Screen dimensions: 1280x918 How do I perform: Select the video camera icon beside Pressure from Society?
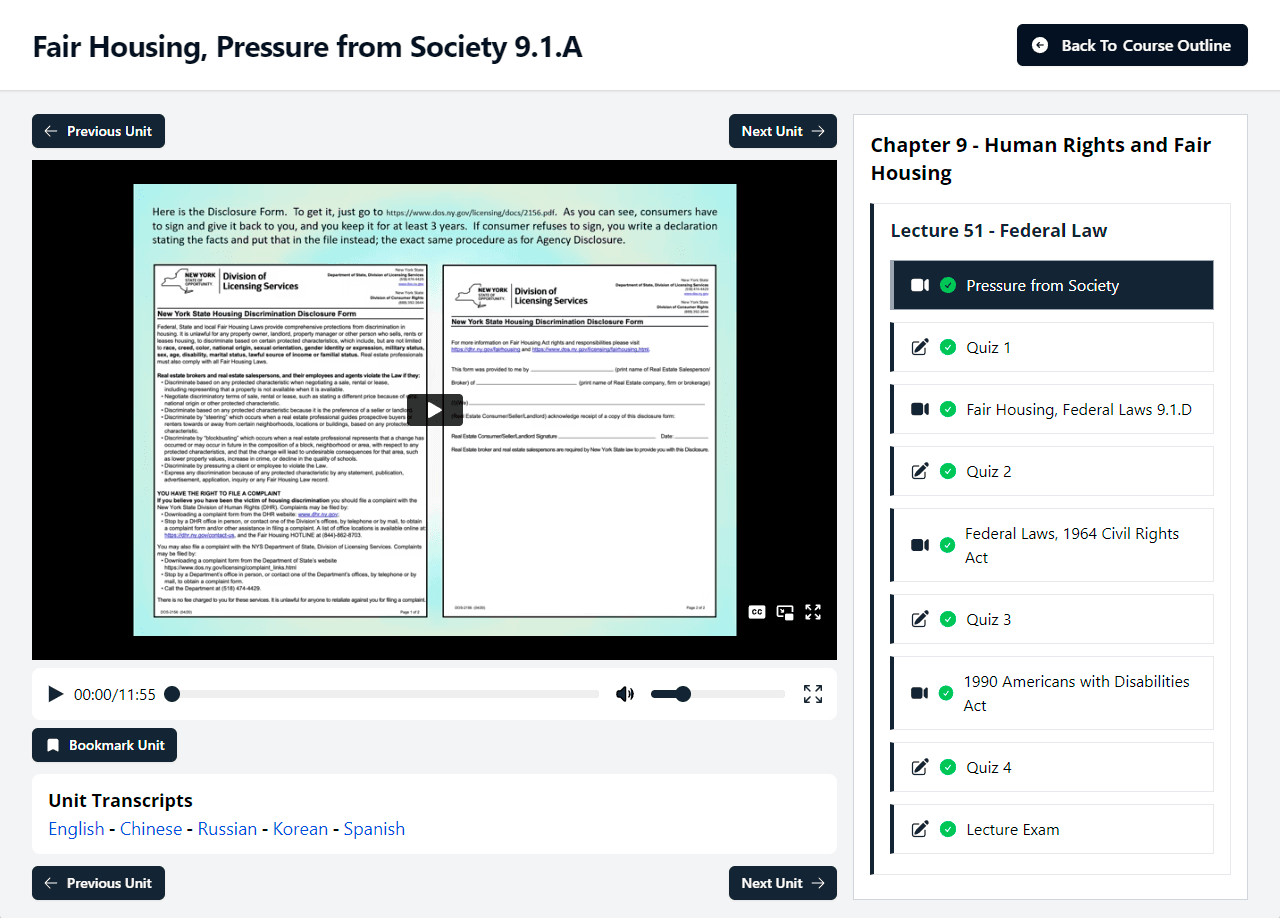coord(920,285)
